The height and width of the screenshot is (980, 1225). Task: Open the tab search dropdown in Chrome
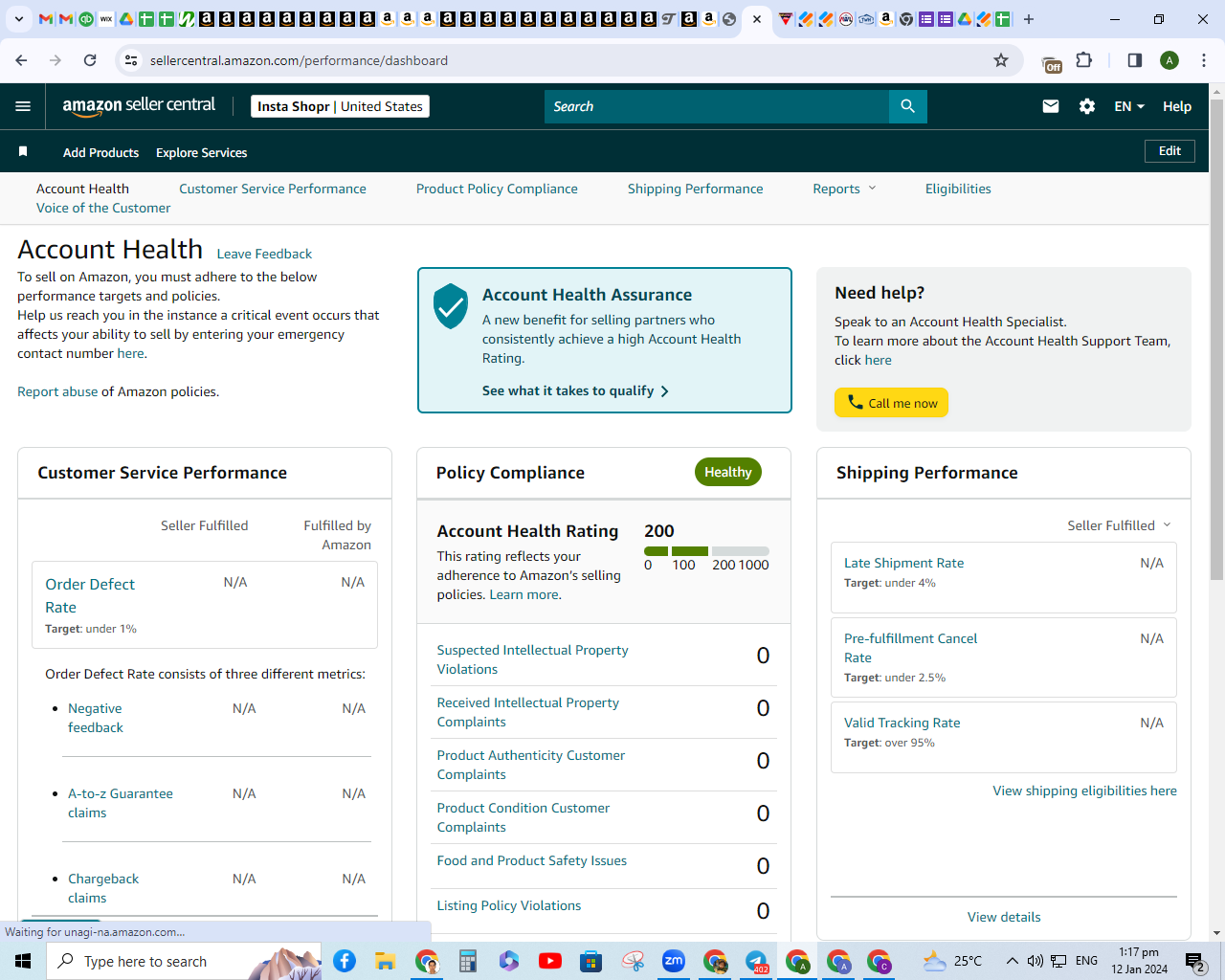click(19, 19)
